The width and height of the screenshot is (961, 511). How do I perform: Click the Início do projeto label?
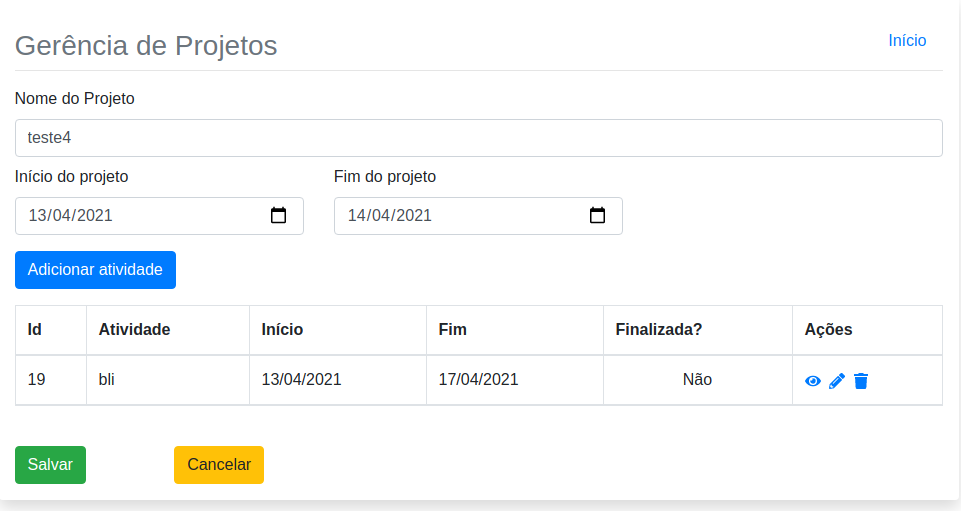tap(72, 176)
